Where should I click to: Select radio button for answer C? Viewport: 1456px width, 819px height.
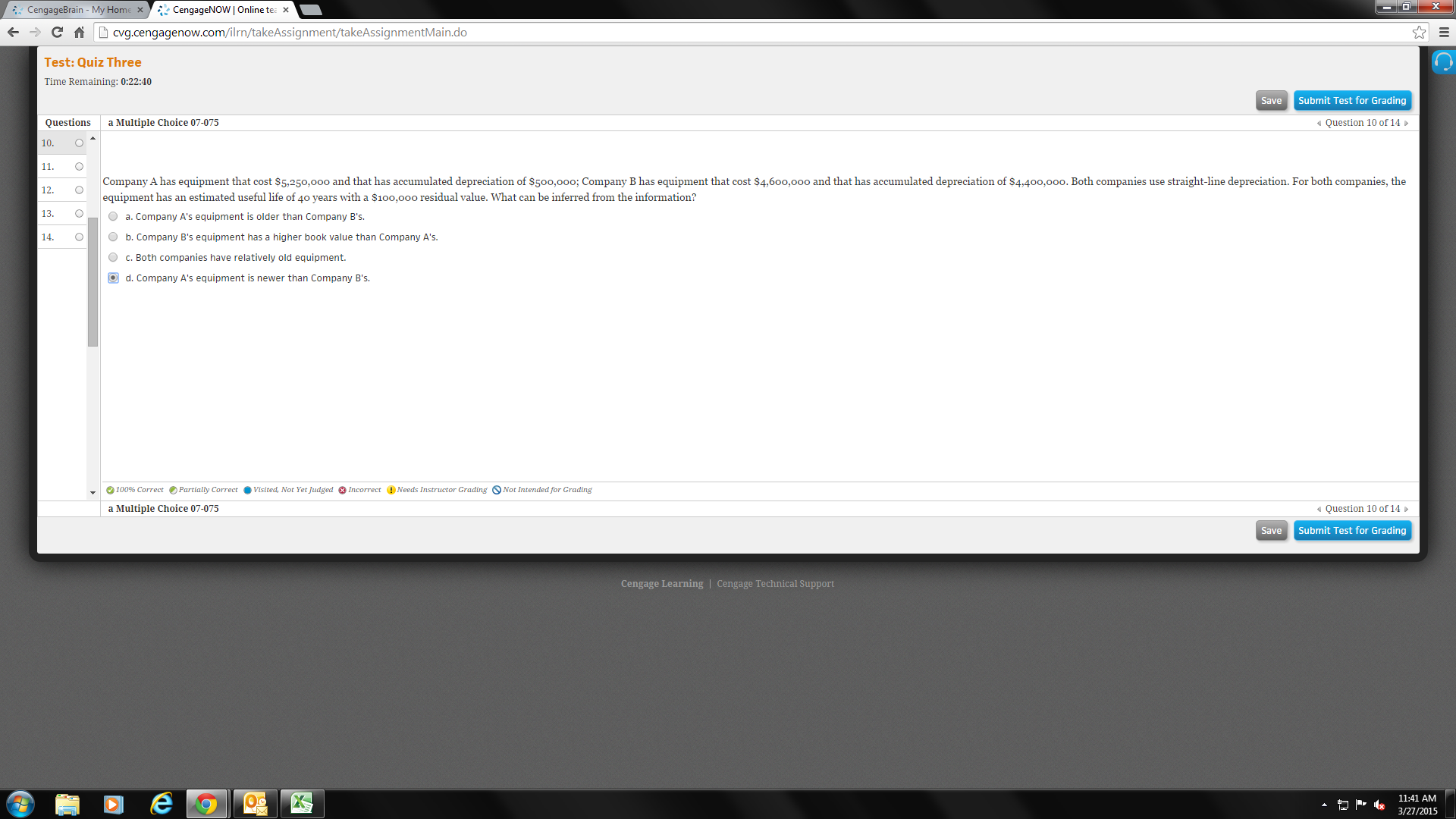pos(113,257)
